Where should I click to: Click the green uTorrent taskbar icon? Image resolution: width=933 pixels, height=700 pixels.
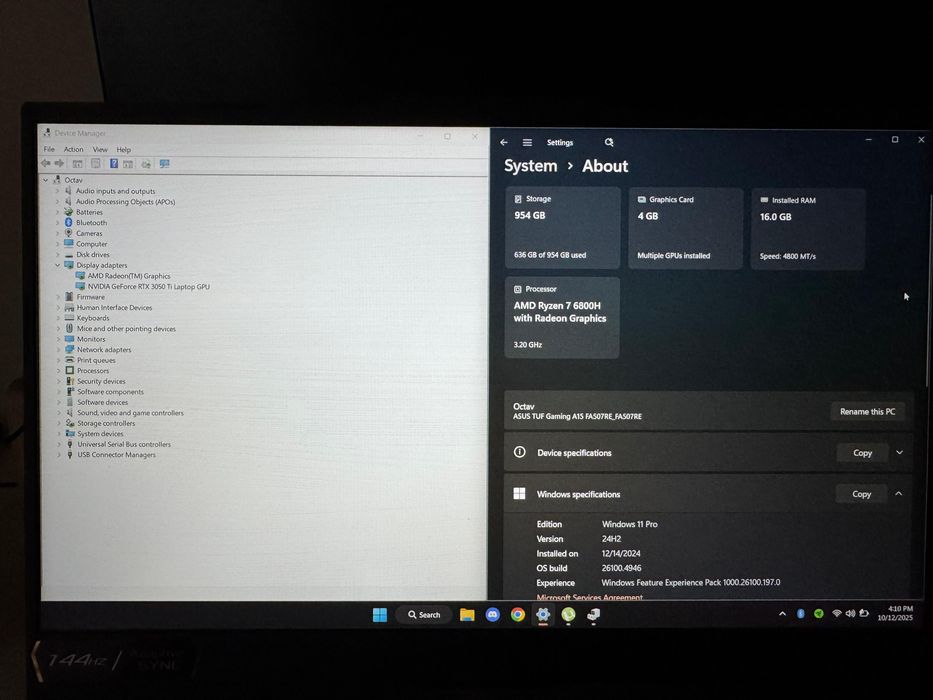(x=568, y=615)
